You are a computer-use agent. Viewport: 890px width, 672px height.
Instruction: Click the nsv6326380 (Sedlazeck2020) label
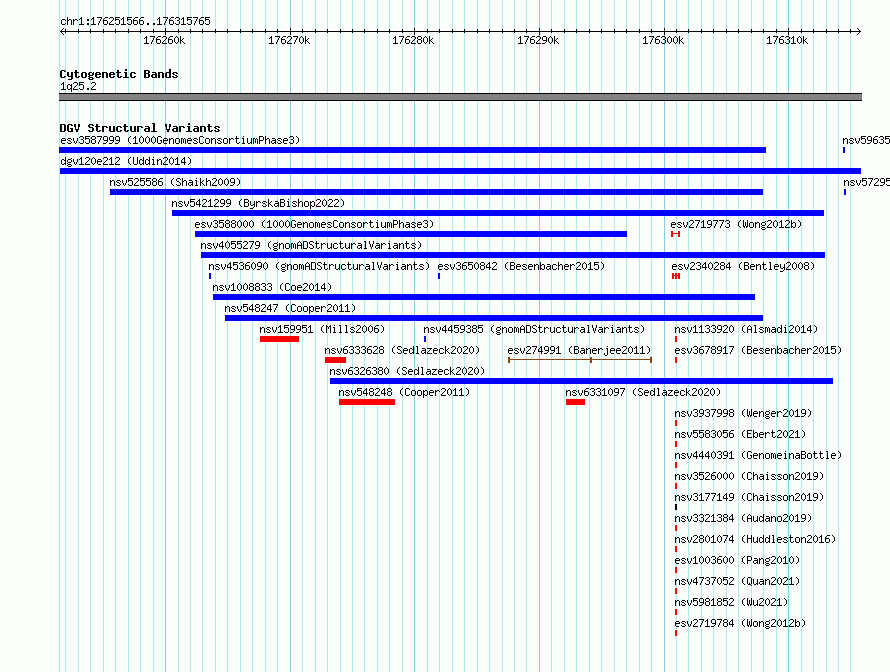tap(407, 371)
